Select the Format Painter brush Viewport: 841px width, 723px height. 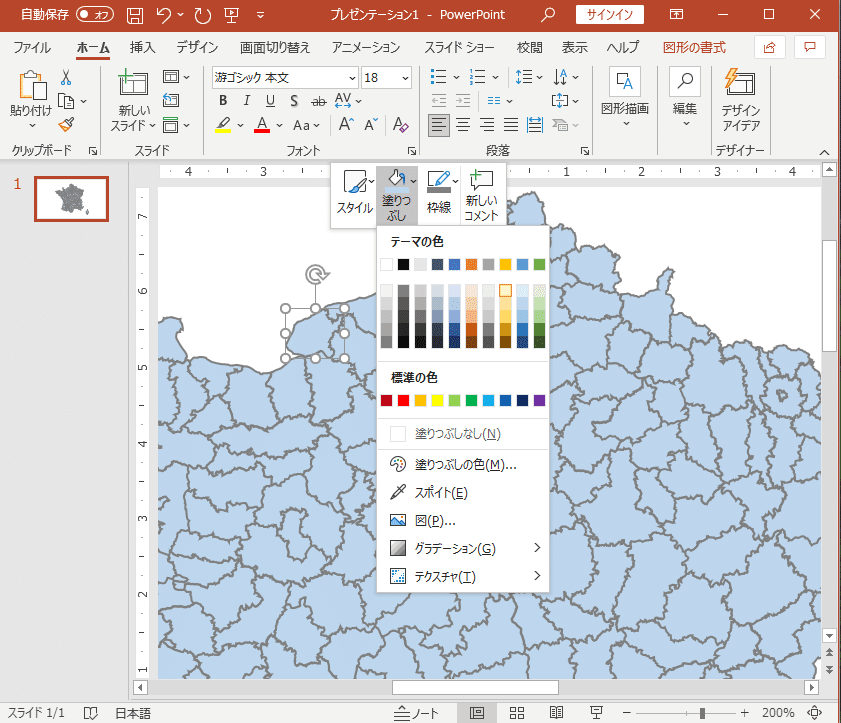click(66, 124)
